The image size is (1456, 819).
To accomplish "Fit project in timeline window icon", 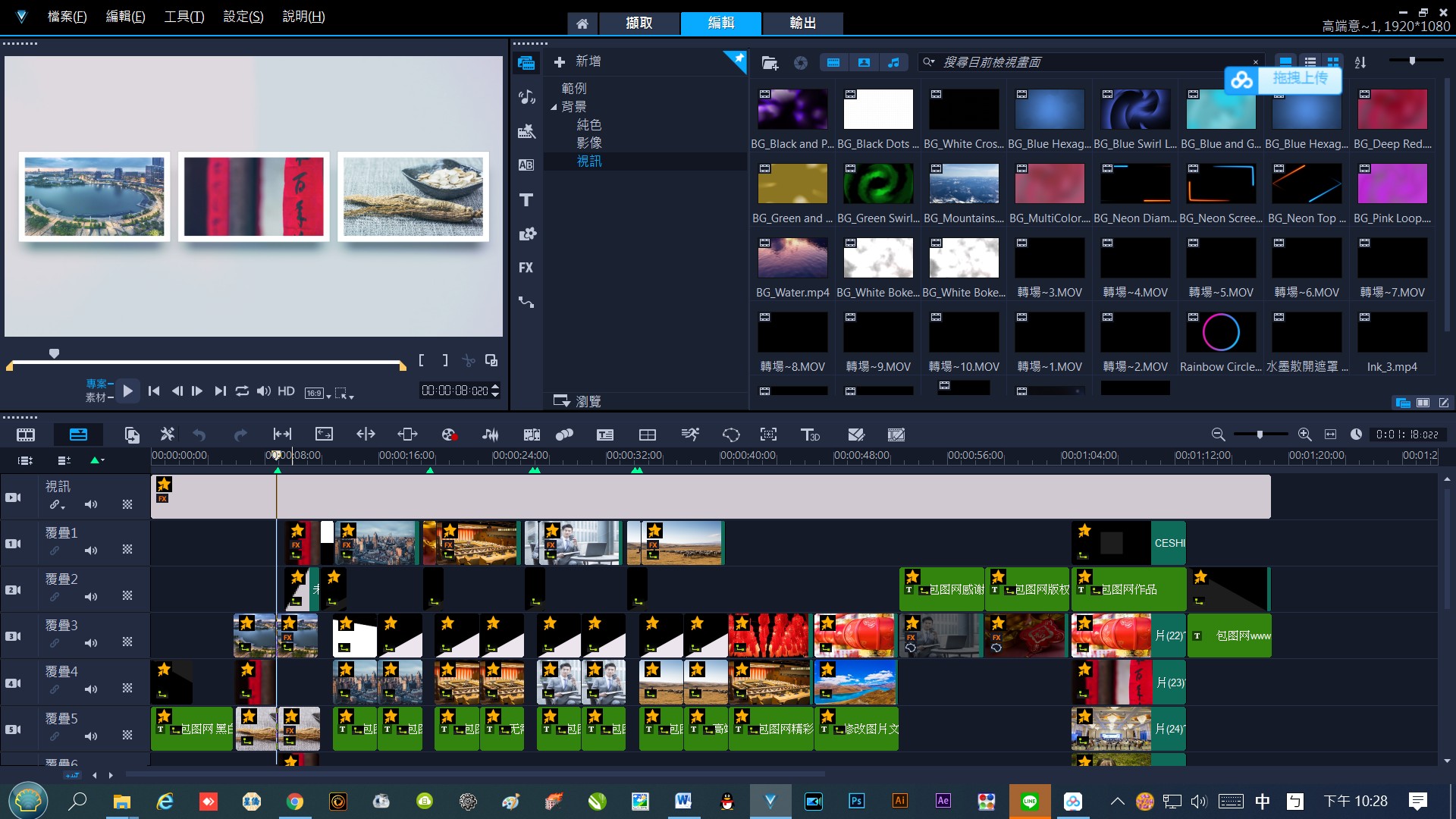I will pyautogui.click(x=1330, y=435).
